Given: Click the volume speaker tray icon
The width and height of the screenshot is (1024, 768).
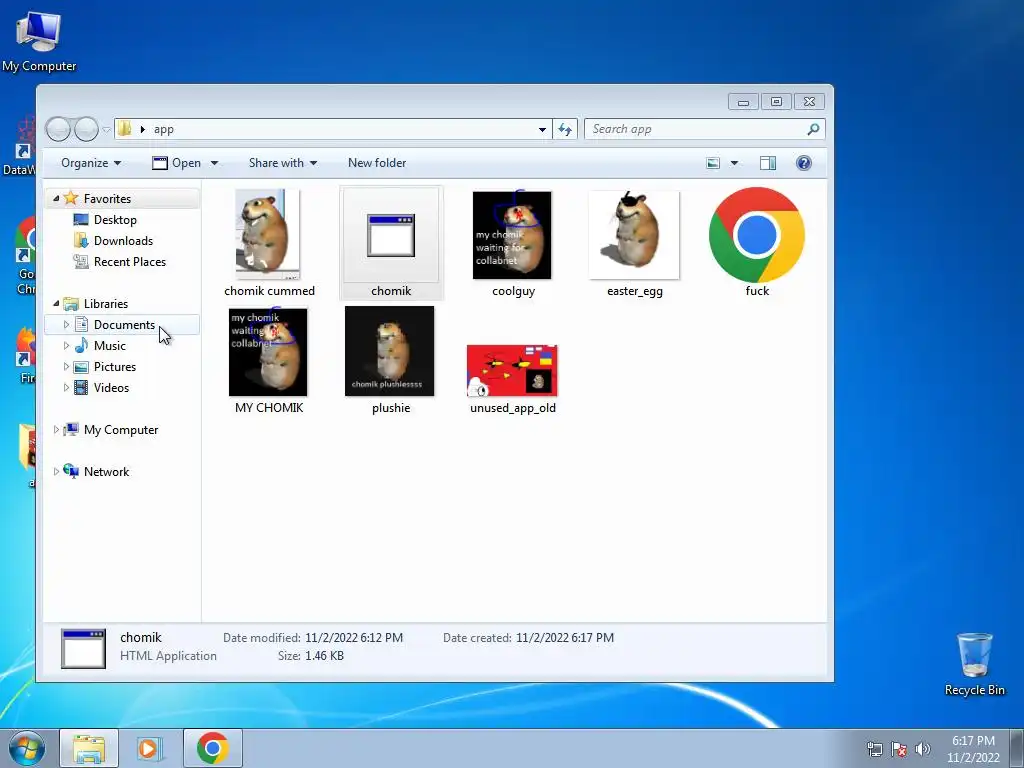Looking at the screenshot, I should tap(923, 749).
